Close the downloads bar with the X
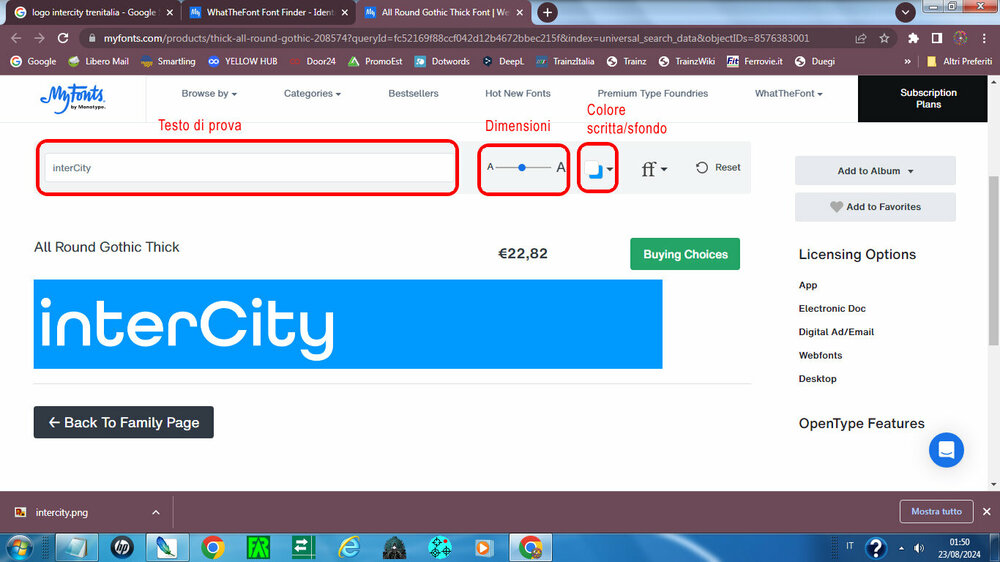Viewport: 1000px width, 562px height. pyautogui.click(x=987, y=512)
